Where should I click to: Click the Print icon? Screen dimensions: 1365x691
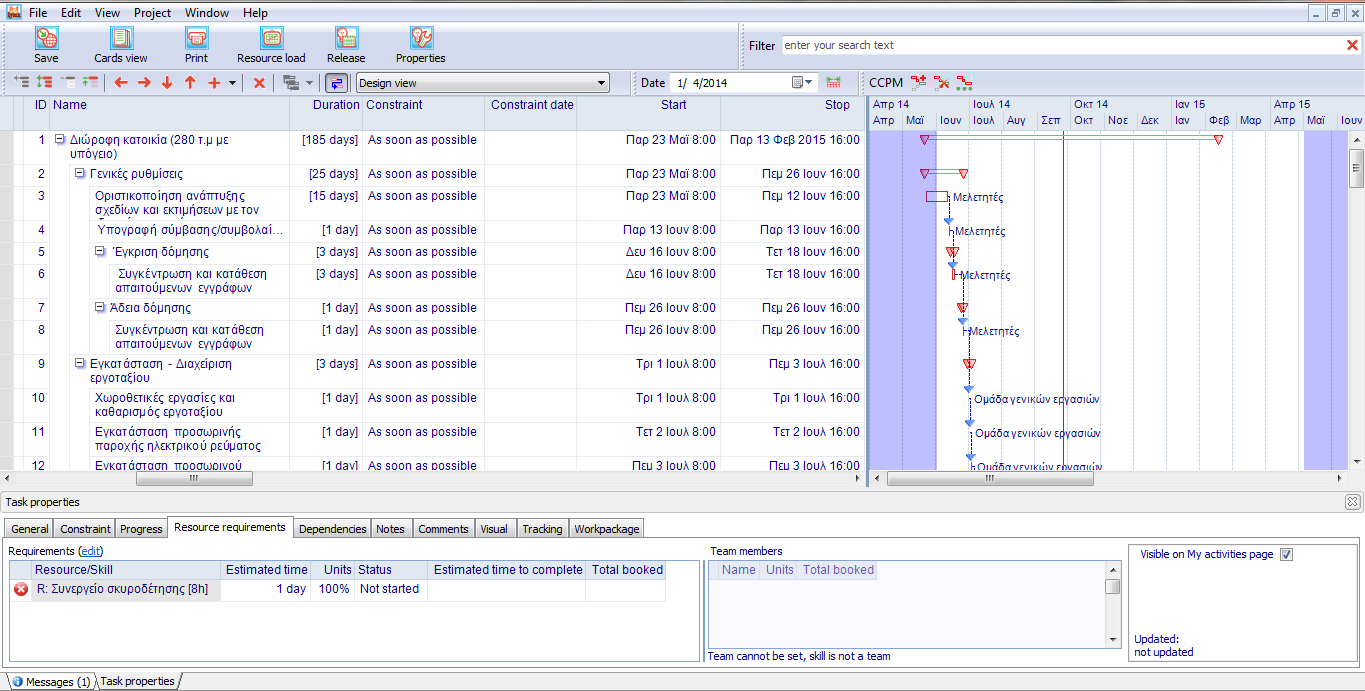pos(196,38)
